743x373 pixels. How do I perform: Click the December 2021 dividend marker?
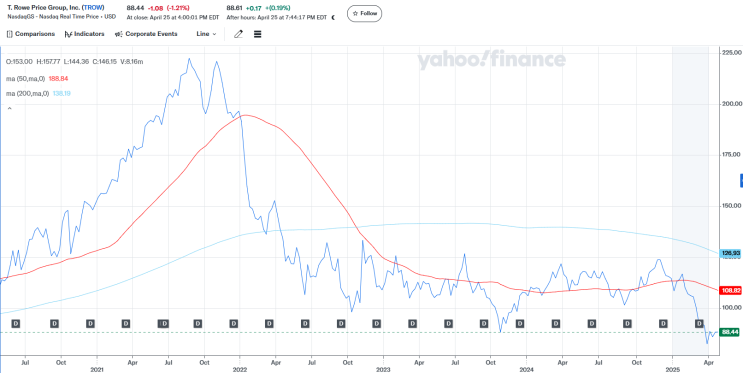(x=234, y=323)
